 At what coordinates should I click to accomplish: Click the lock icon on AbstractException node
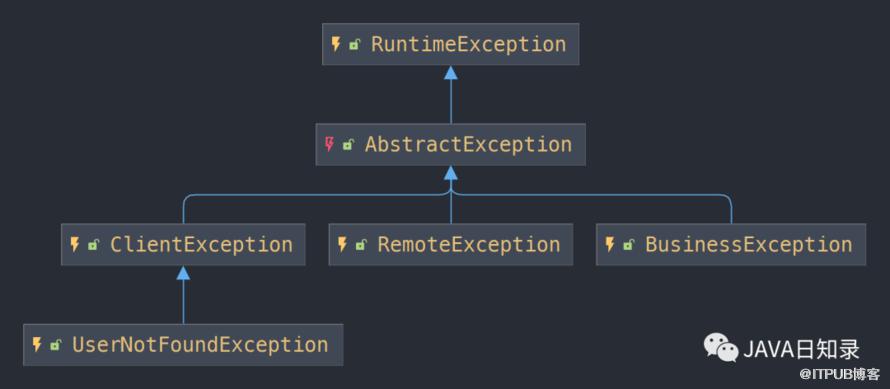click(347, 145)
